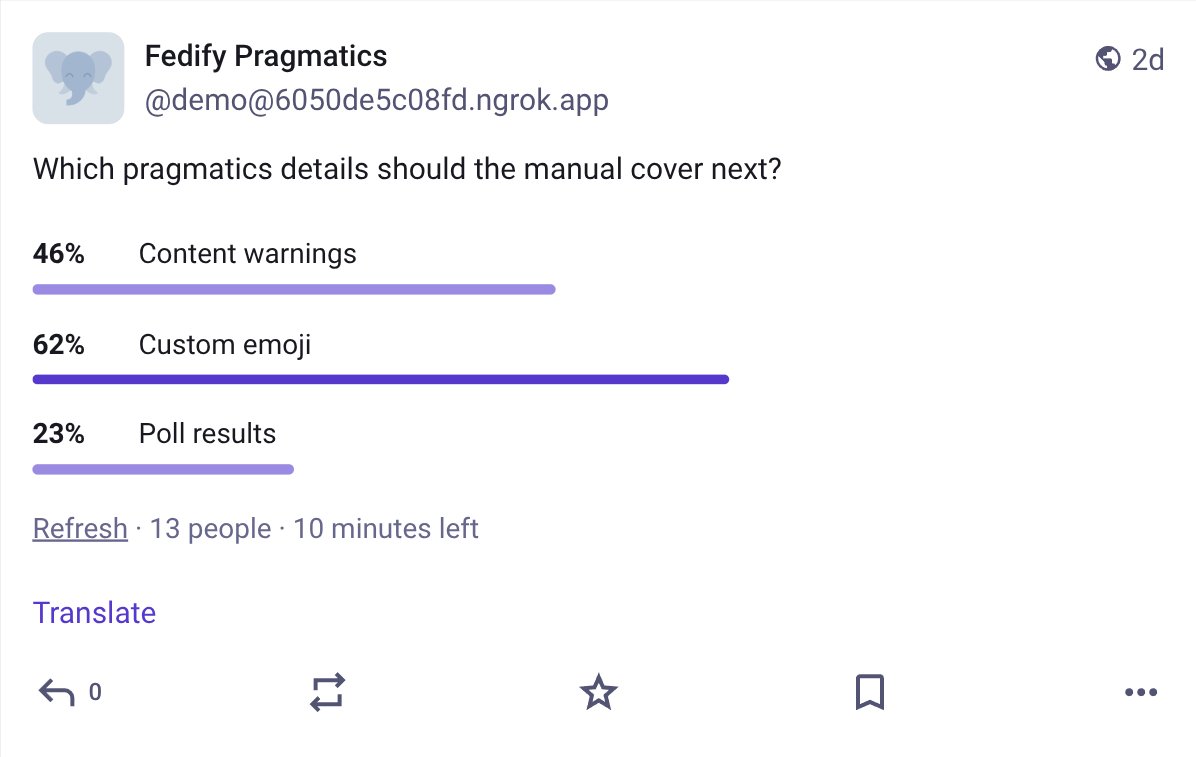Click the 13 people voter count
This screenshot has width=1196, height=757.
[x=211, y=528]
